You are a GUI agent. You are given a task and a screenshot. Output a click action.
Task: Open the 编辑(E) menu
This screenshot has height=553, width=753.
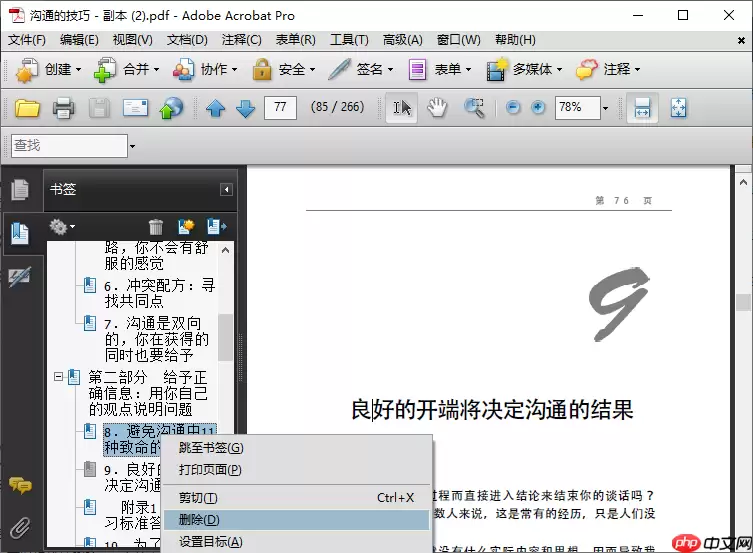click(x=79, y=40)
